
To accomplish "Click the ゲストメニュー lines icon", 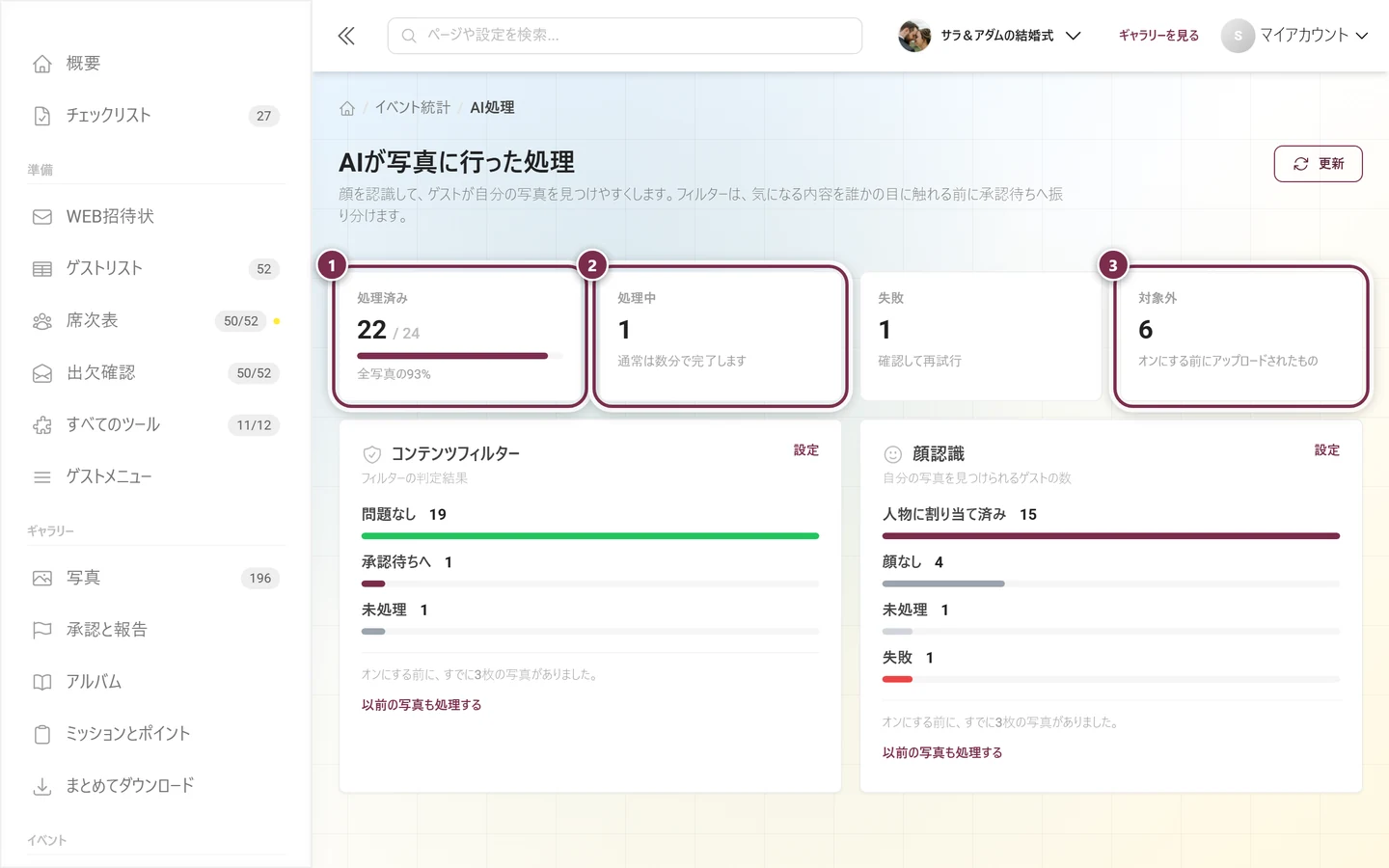I will [x=42, y=477].
